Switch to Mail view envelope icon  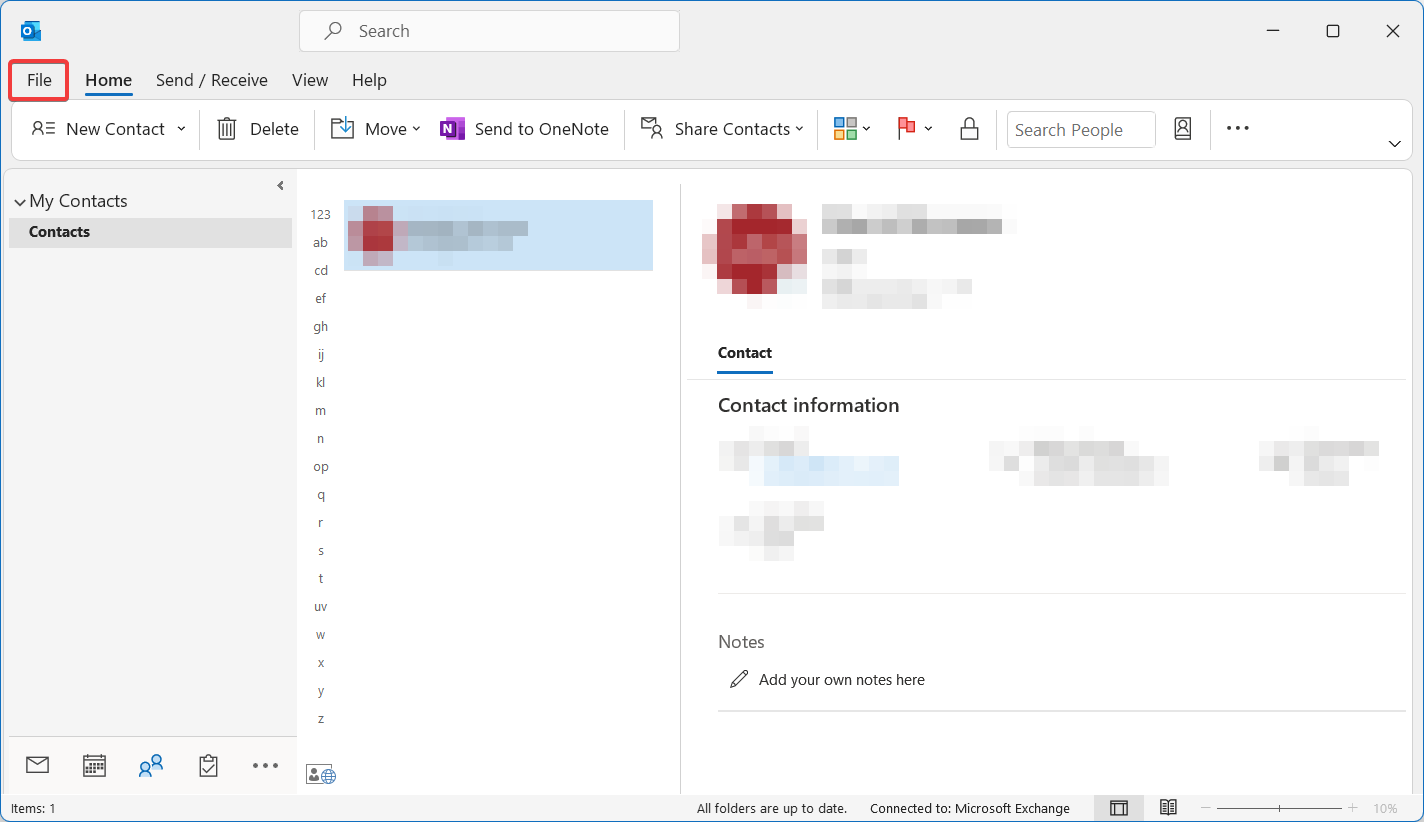(37, 765)
